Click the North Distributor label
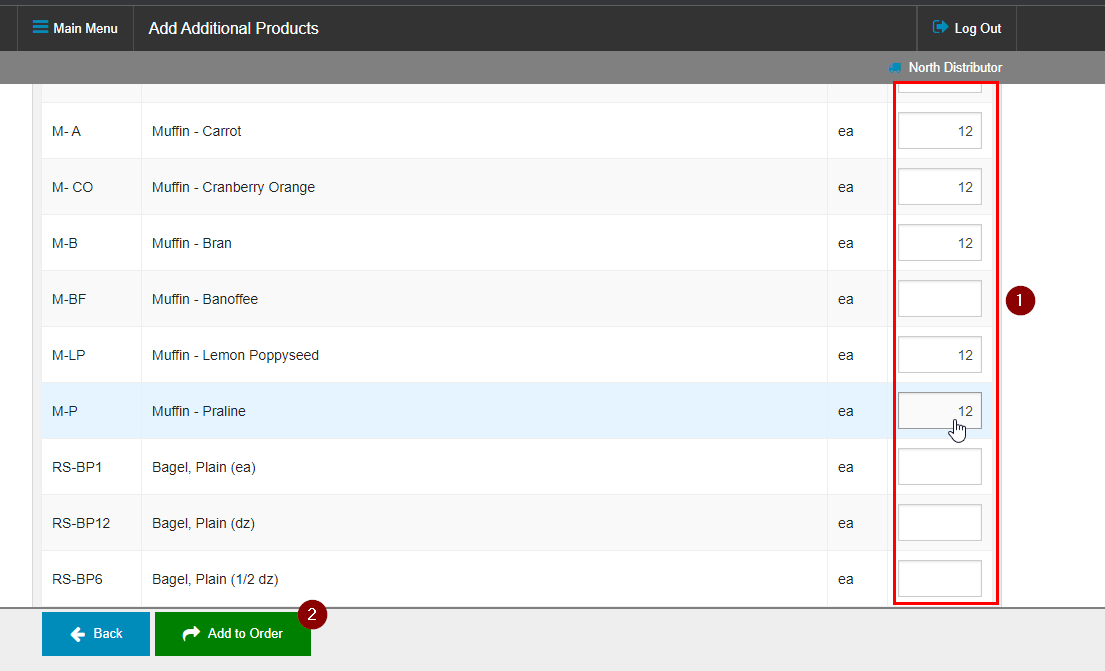Viewport: 1105px width, 671px height. (x=955, y=67)
